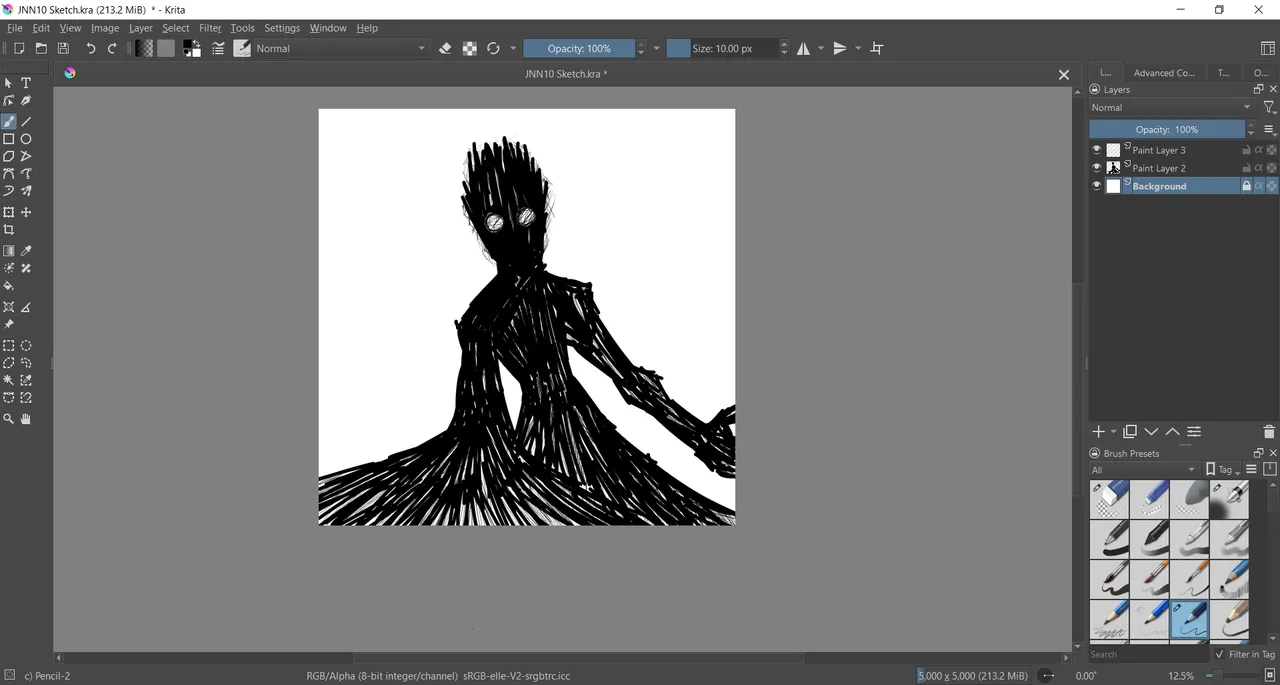Open layer properties button
This screenshot has width=1280, height=685.
[1194, 432]
